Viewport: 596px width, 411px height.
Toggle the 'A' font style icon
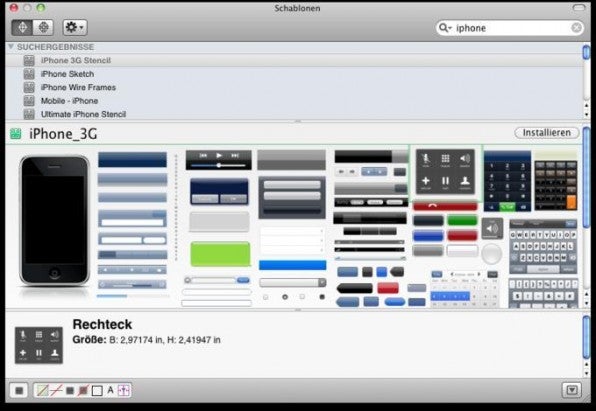[111, 390]
